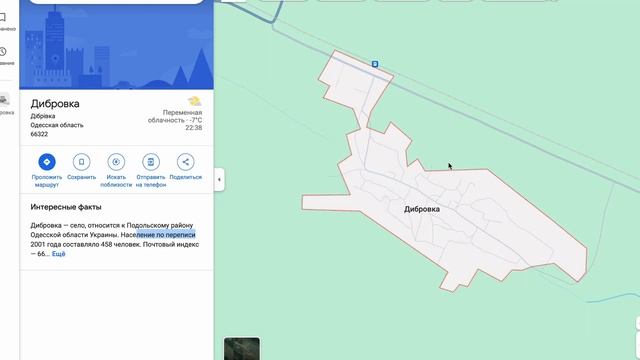Click the weather partly cloudy icon
This screenshot has width=640, height=360.
click(194, 101)
